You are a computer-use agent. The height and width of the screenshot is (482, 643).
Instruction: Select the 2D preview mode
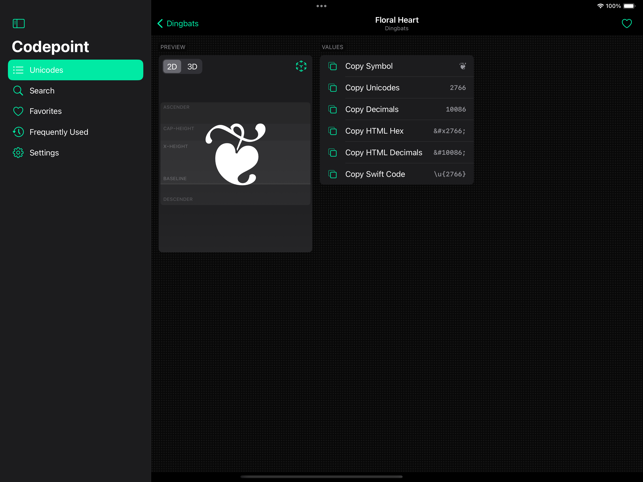pyautogui.click(x=172, y=66)
